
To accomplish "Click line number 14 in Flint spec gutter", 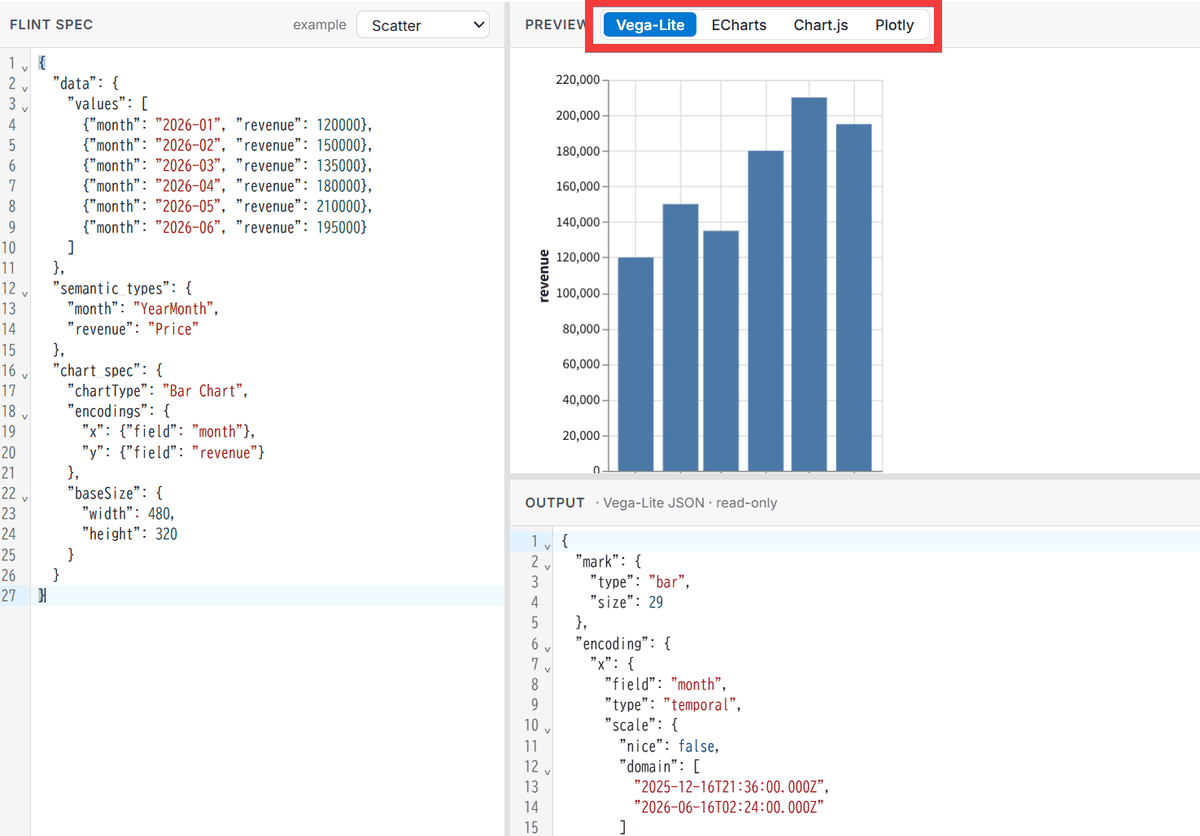I will click(9, 329).
